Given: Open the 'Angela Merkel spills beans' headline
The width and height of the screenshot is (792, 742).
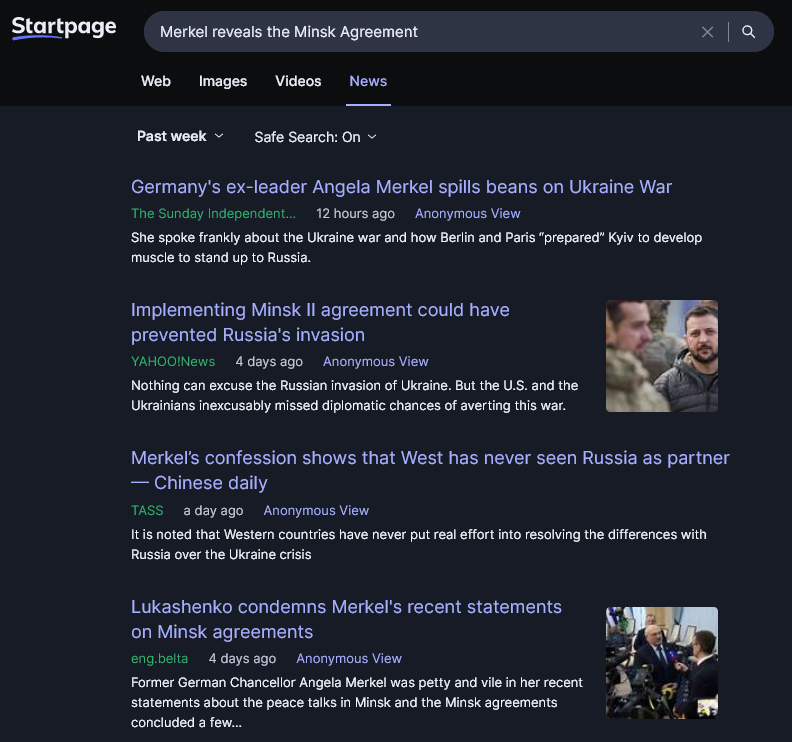Looking at the screenshot, I should (x=401, y=187).
